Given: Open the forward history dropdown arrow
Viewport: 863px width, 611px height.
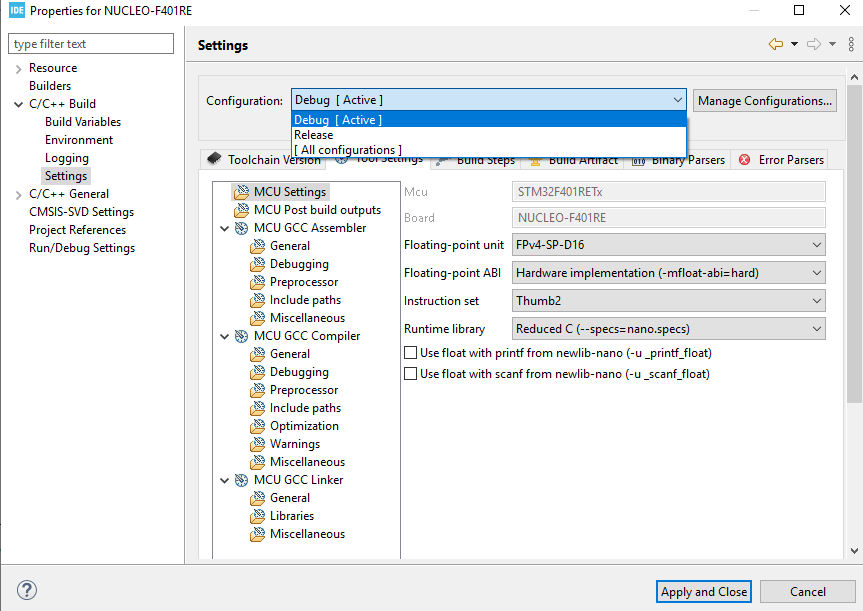Looking at the screenshot, I should coord(832,44).
